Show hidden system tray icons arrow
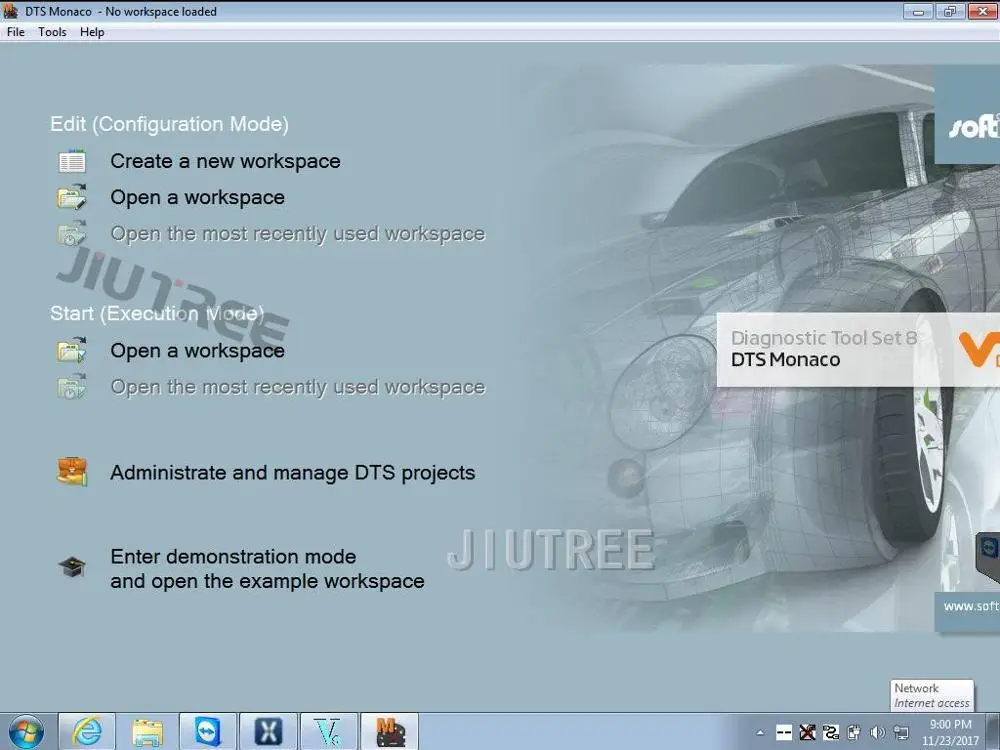This screenshot has width=1000, height=750. tap(760, 733)
